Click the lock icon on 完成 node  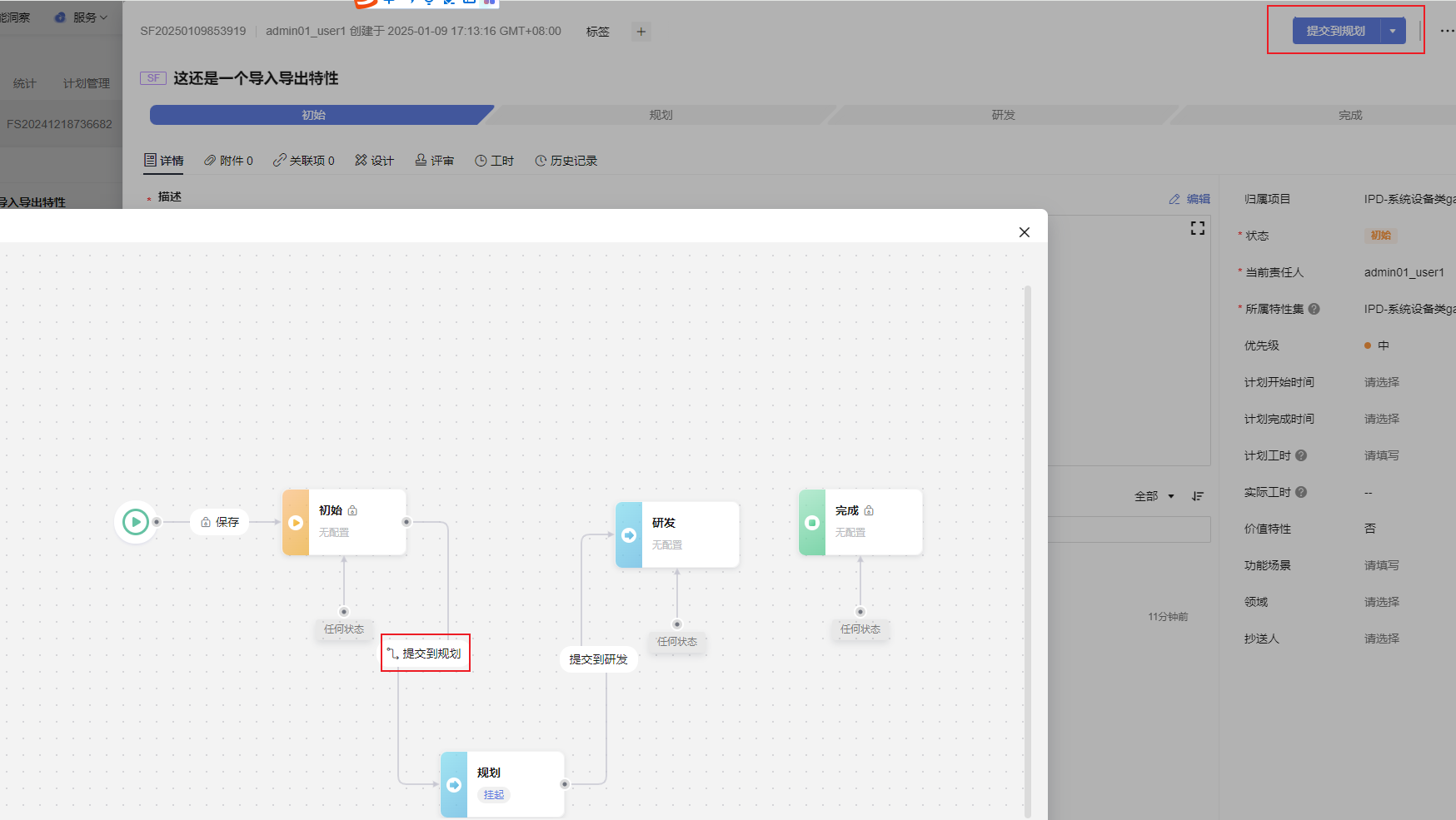pyautogui.click(x=869, y=510)
